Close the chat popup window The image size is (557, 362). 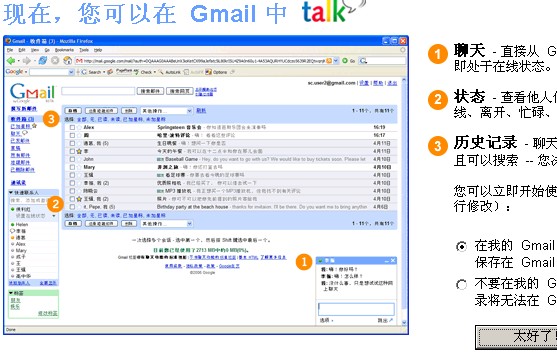[393, 260]
